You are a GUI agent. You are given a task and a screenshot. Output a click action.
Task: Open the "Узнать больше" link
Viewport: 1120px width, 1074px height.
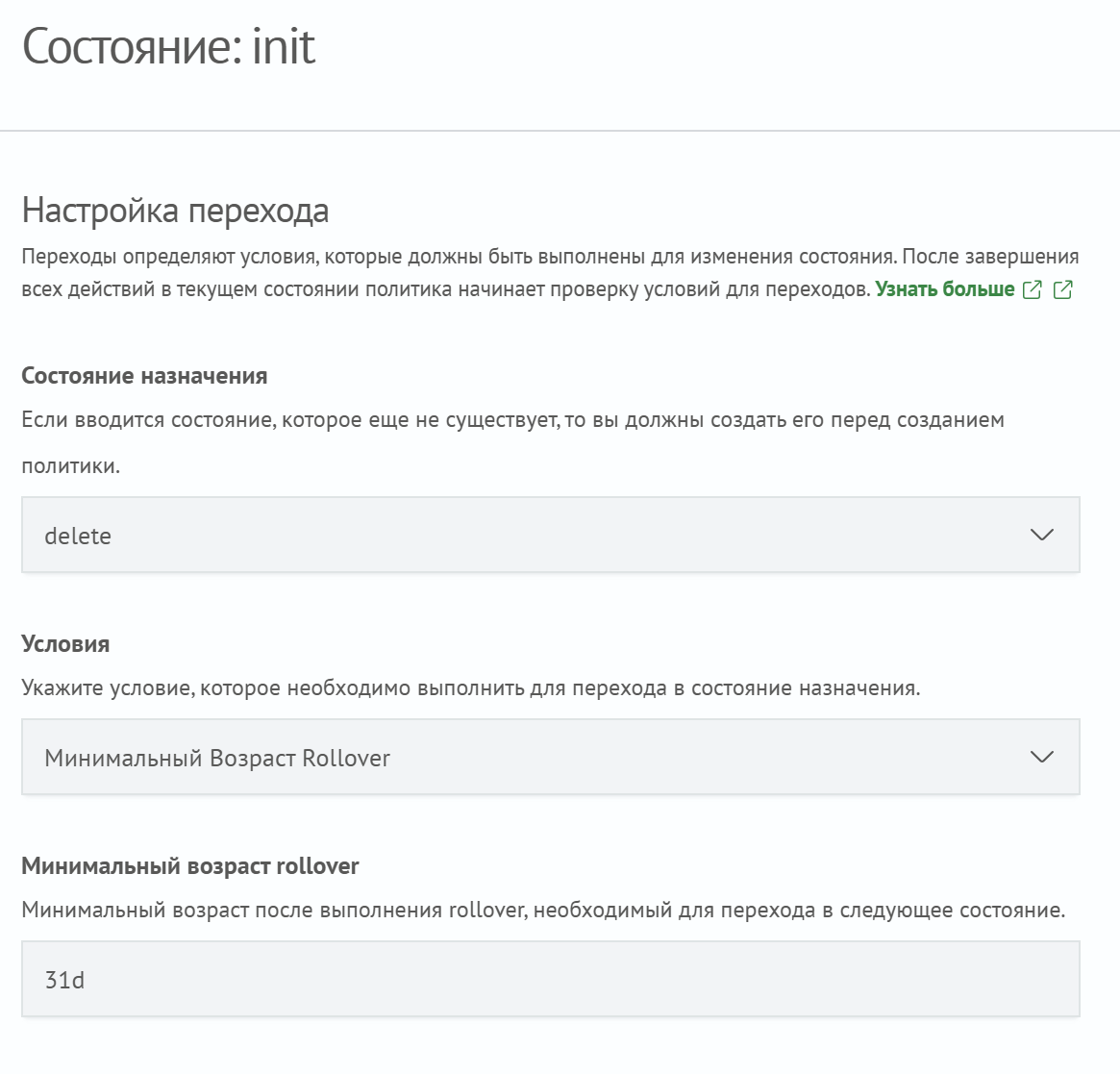(943, 288)
